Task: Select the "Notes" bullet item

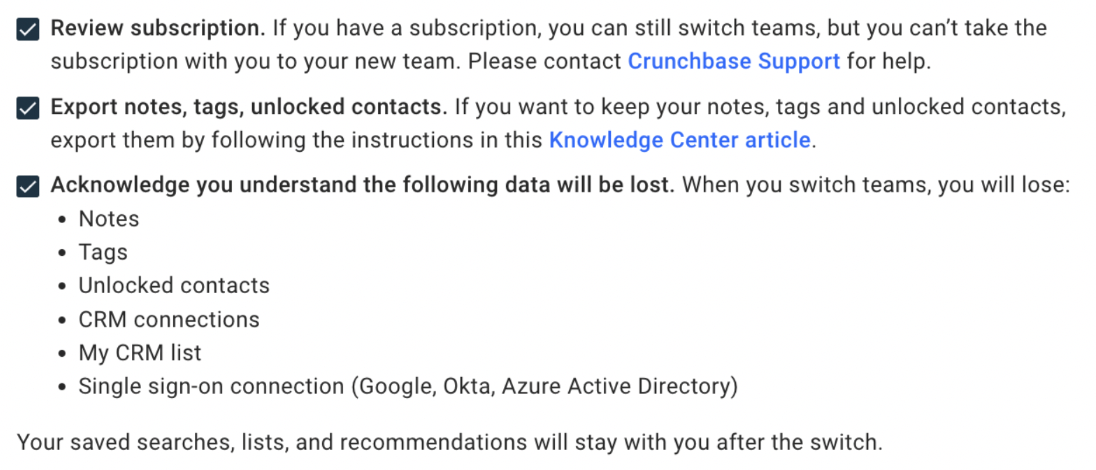Action: tap(109, 219)
